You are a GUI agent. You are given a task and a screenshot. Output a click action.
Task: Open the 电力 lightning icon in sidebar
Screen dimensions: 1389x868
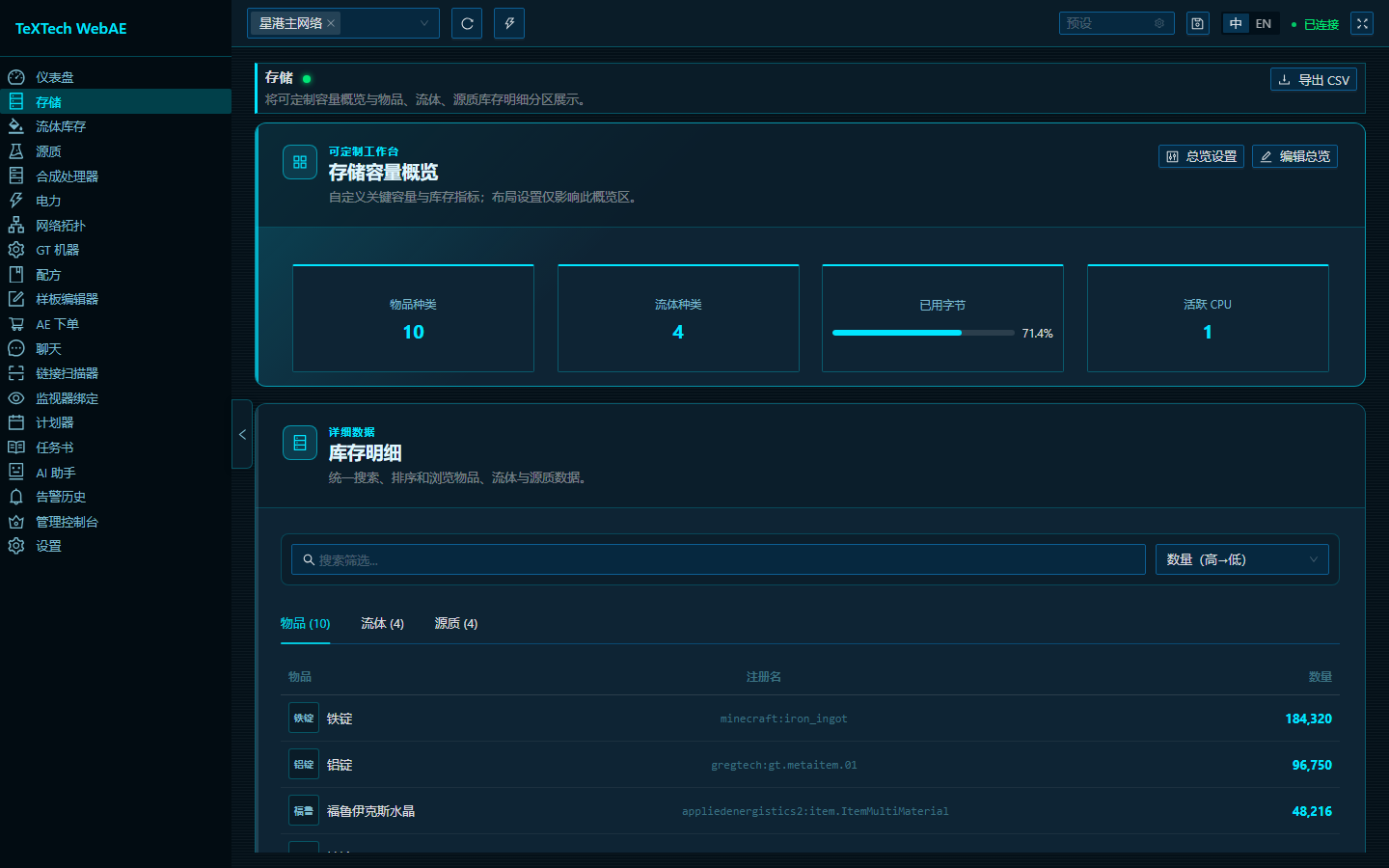16,201
